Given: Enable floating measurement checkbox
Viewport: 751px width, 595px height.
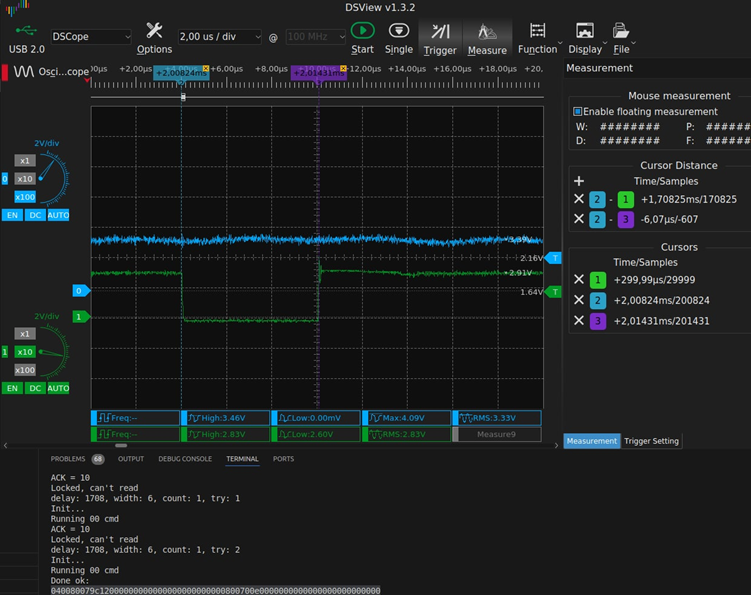Looking at the screenshot, I should [578, 112].
